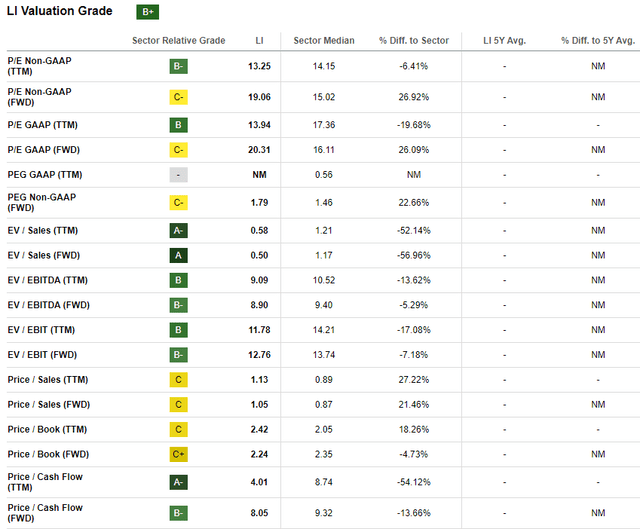Click the LI value 12.76

259,355
